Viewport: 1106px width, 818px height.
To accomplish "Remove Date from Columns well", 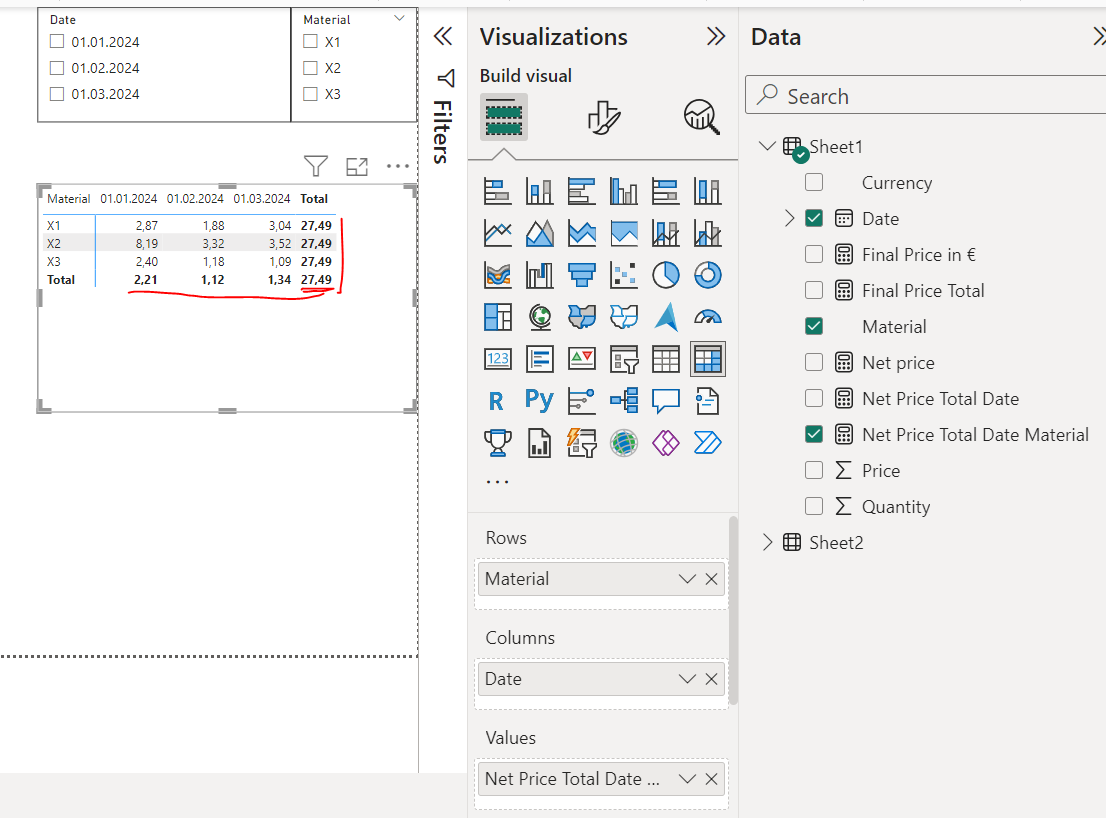I will pos(712,679).
